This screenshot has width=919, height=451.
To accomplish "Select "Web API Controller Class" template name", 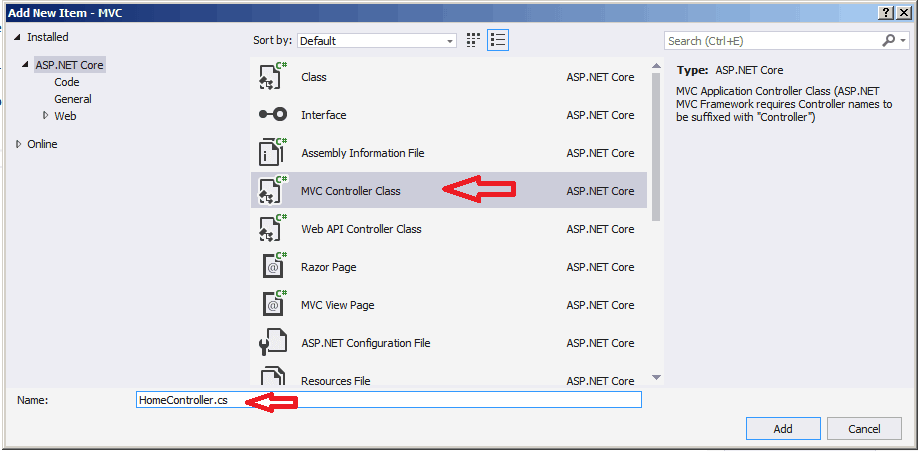I will [x=361, y=229].
